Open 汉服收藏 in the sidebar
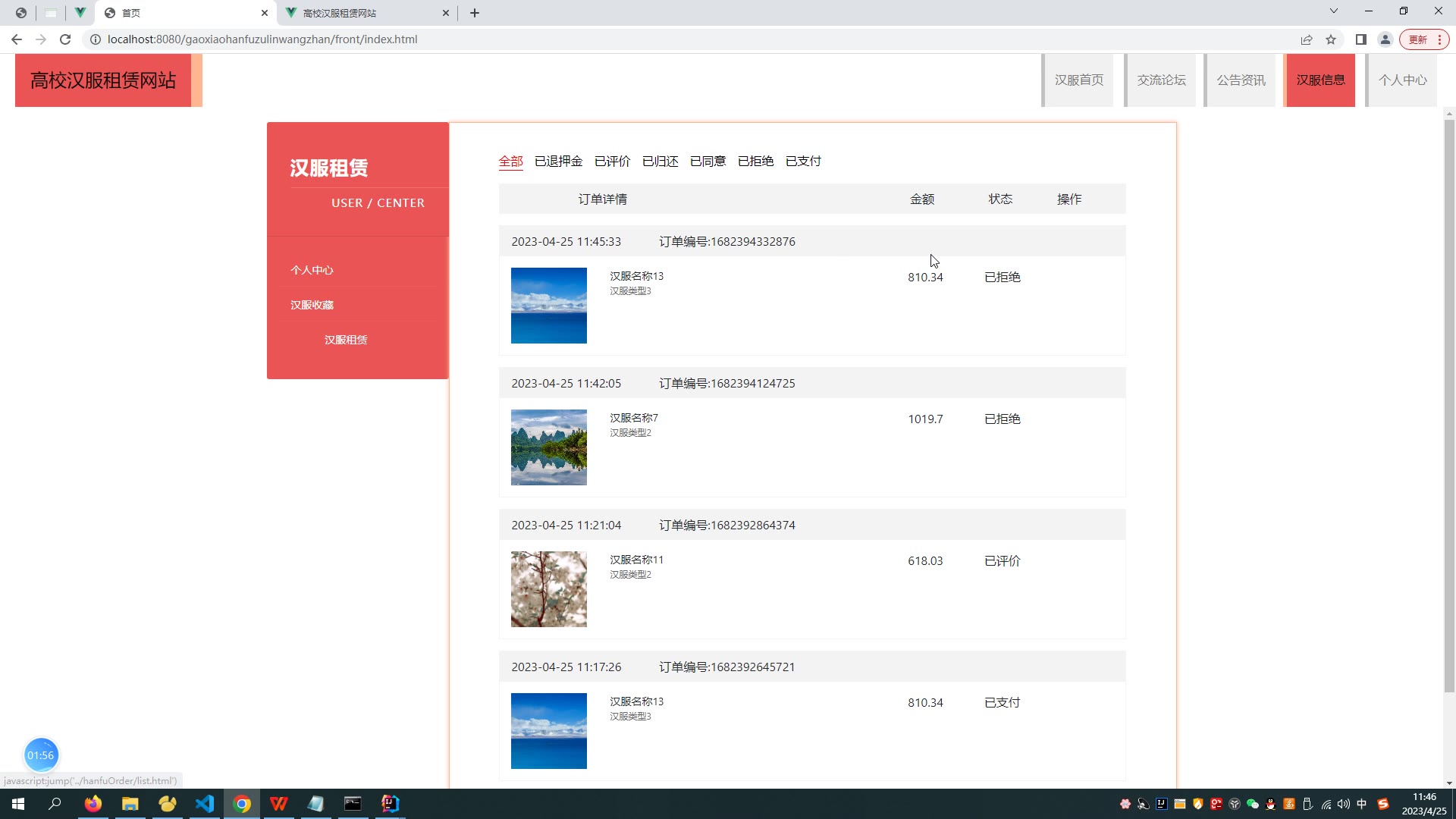 [x=312, y=305]
